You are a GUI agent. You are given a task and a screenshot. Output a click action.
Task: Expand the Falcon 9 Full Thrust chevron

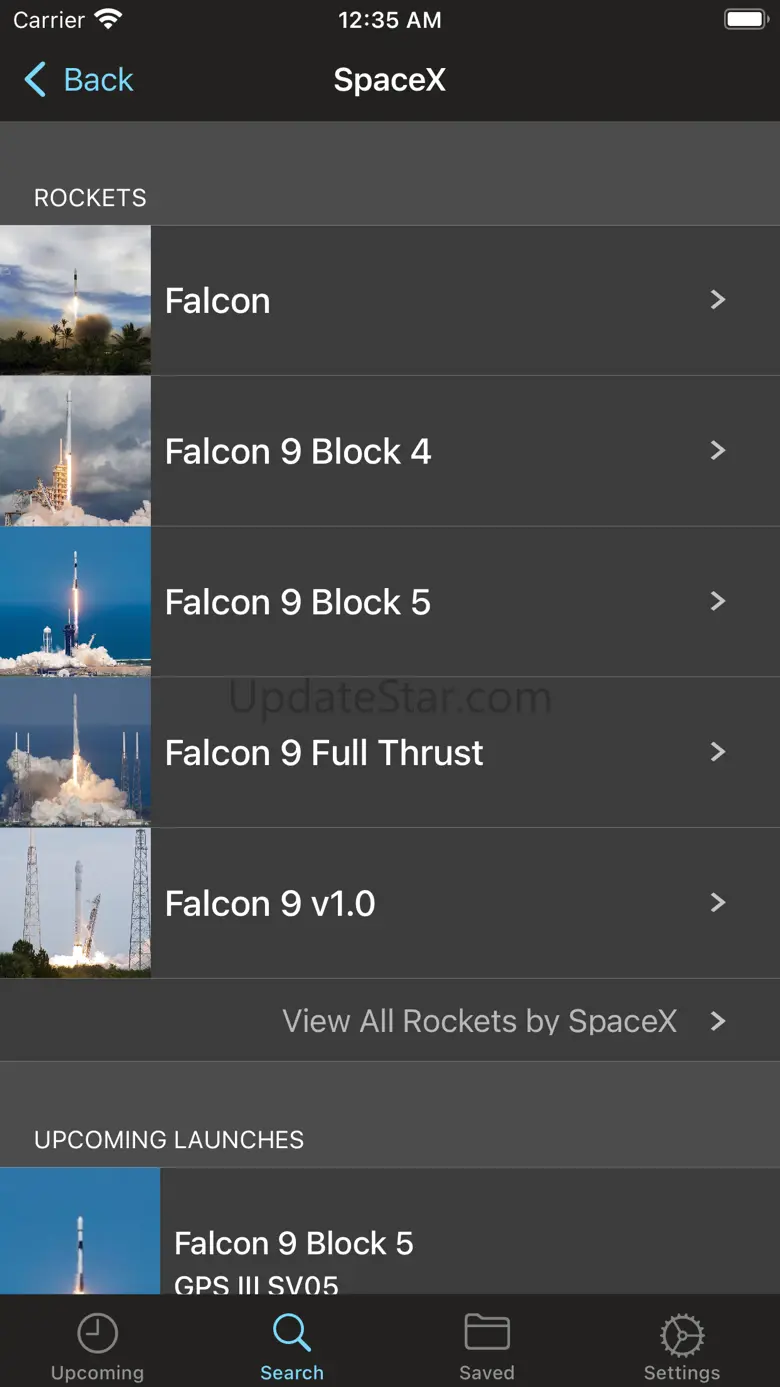point(717,752)
